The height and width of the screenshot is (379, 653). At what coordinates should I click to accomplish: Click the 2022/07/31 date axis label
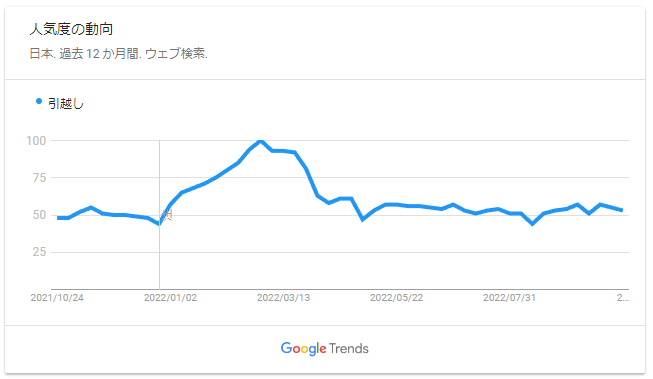pos(509,298)
